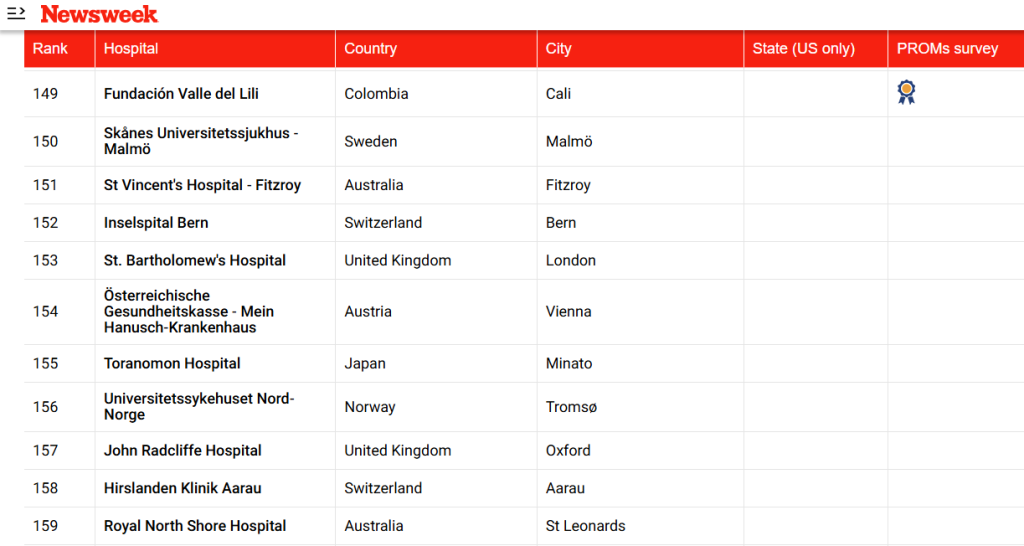Viewport: 1024px width, 546px height.
Task: Open Royal North Shore Hospital entry
Action: pyautogui.click(x=195, y=526)
